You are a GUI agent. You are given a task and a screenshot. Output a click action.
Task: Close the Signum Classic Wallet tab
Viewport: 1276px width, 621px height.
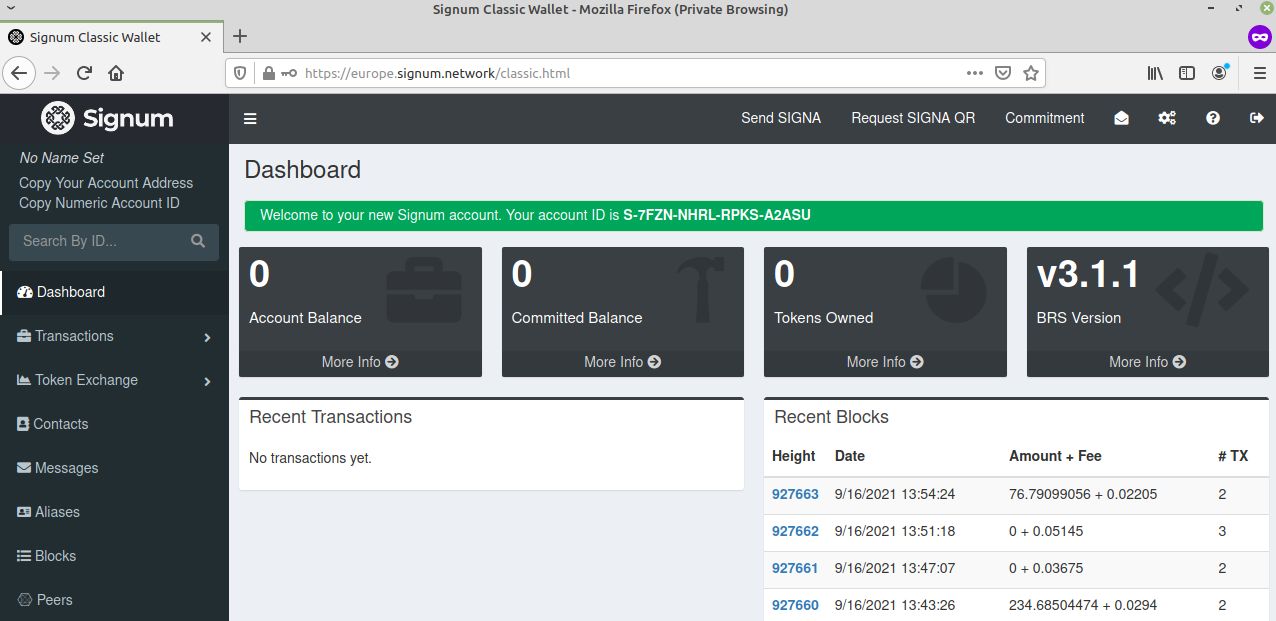point(206,37)
